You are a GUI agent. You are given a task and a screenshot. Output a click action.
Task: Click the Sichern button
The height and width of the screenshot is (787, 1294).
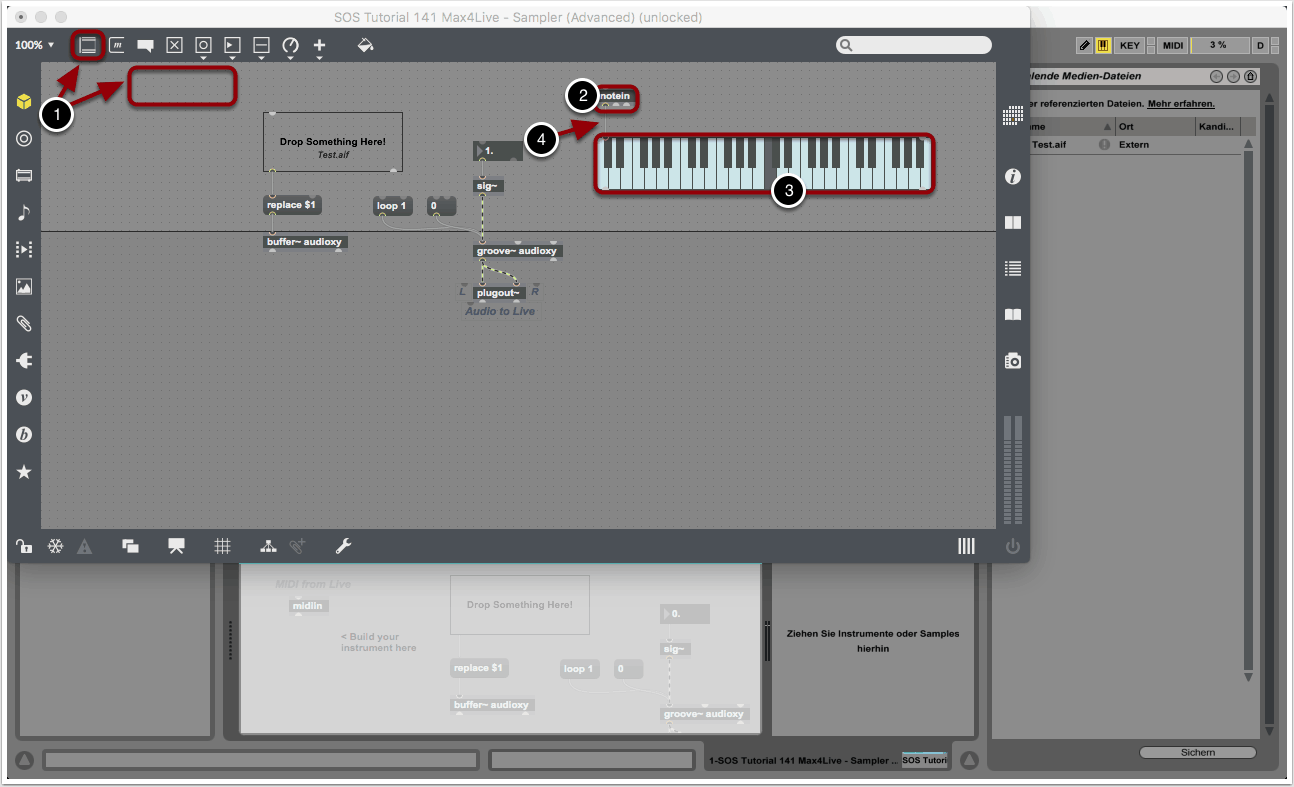pos(1197,752)
